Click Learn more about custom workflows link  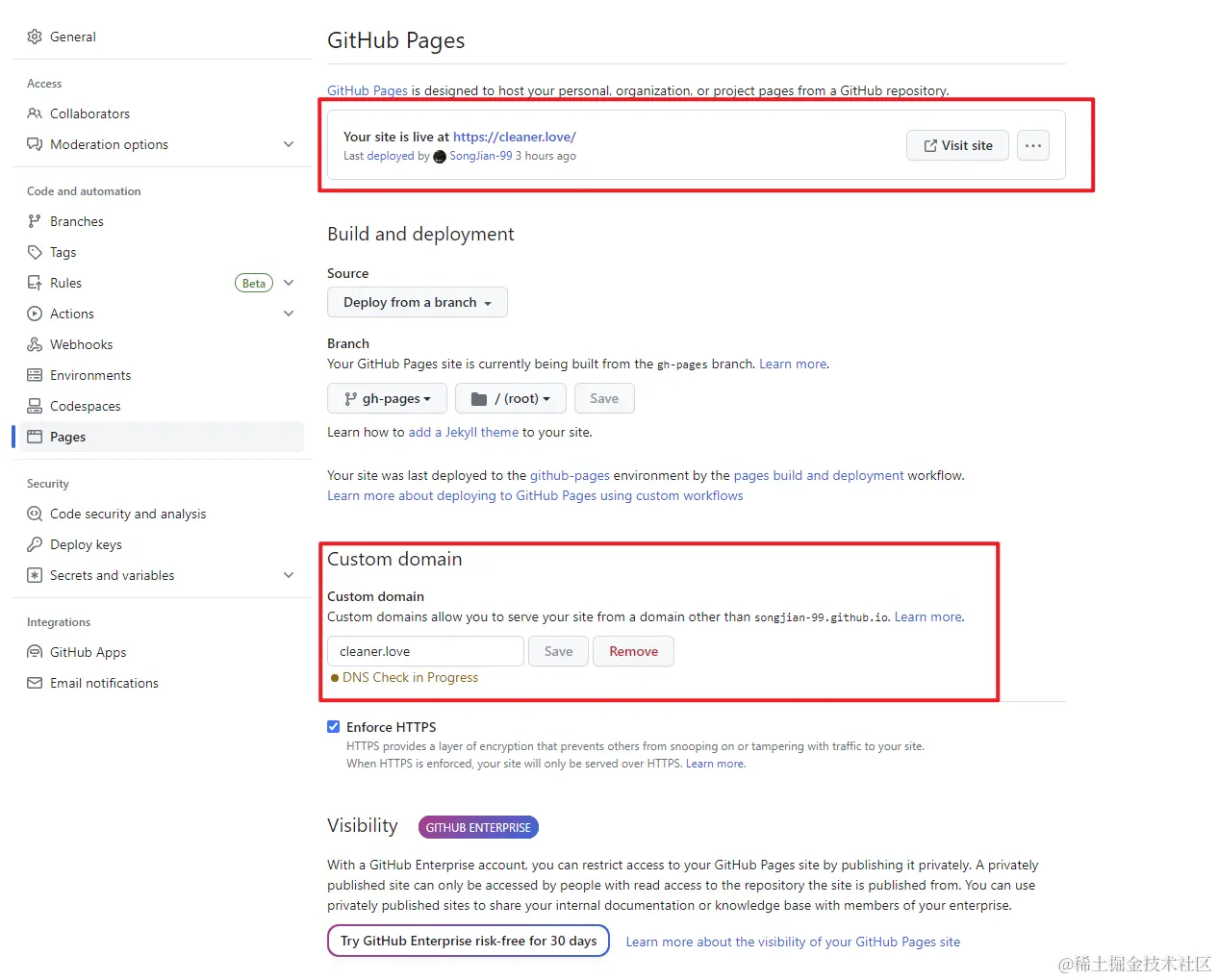[535, 495]
